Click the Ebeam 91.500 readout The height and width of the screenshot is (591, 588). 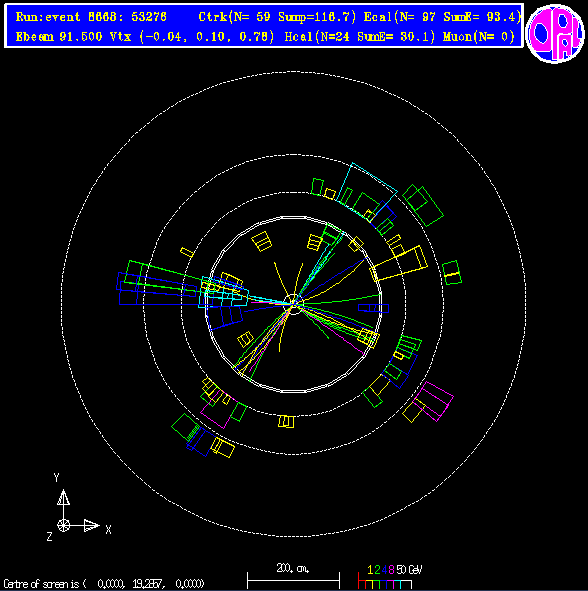coord(59,37)
